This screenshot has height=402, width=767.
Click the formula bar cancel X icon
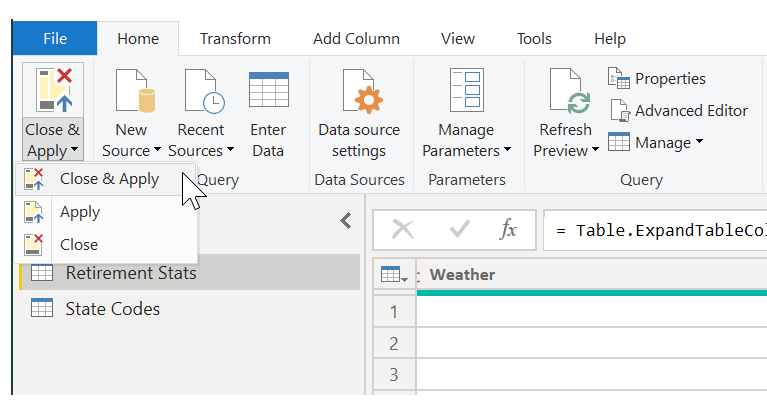click(403, 230)
